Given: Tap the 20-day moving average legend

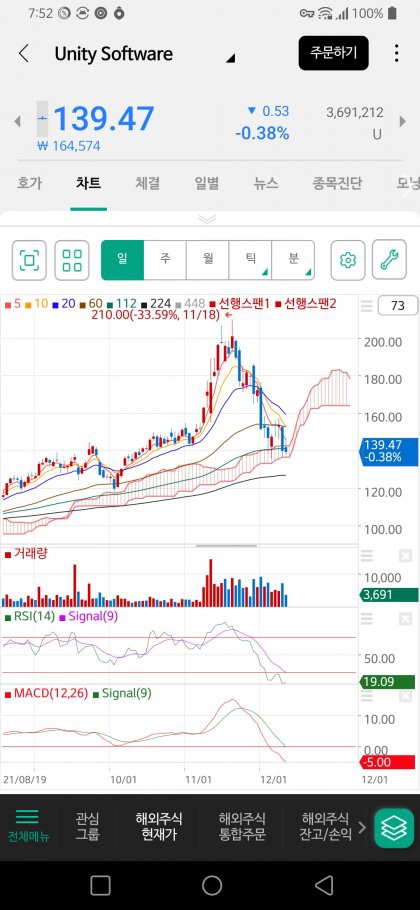Looking at the screenshot, I should (x=64, y=304).
